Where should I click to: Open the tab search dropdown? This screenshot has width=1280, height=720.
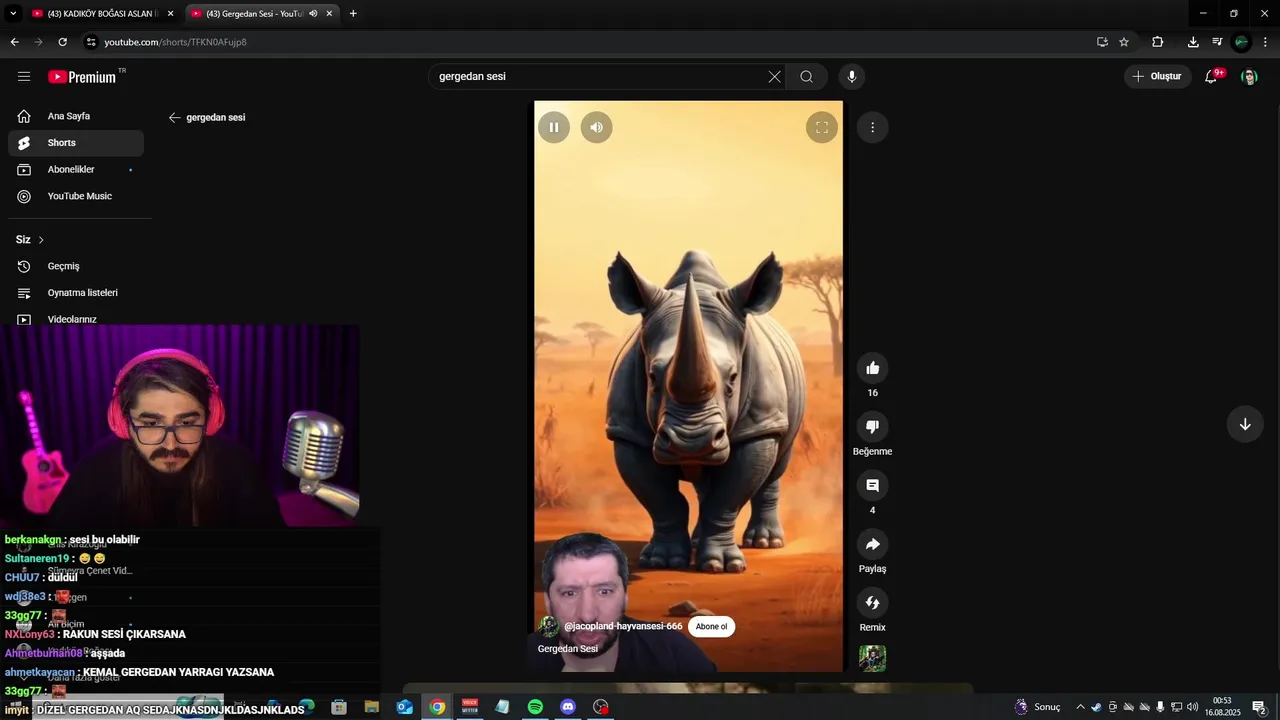(13, 14)
